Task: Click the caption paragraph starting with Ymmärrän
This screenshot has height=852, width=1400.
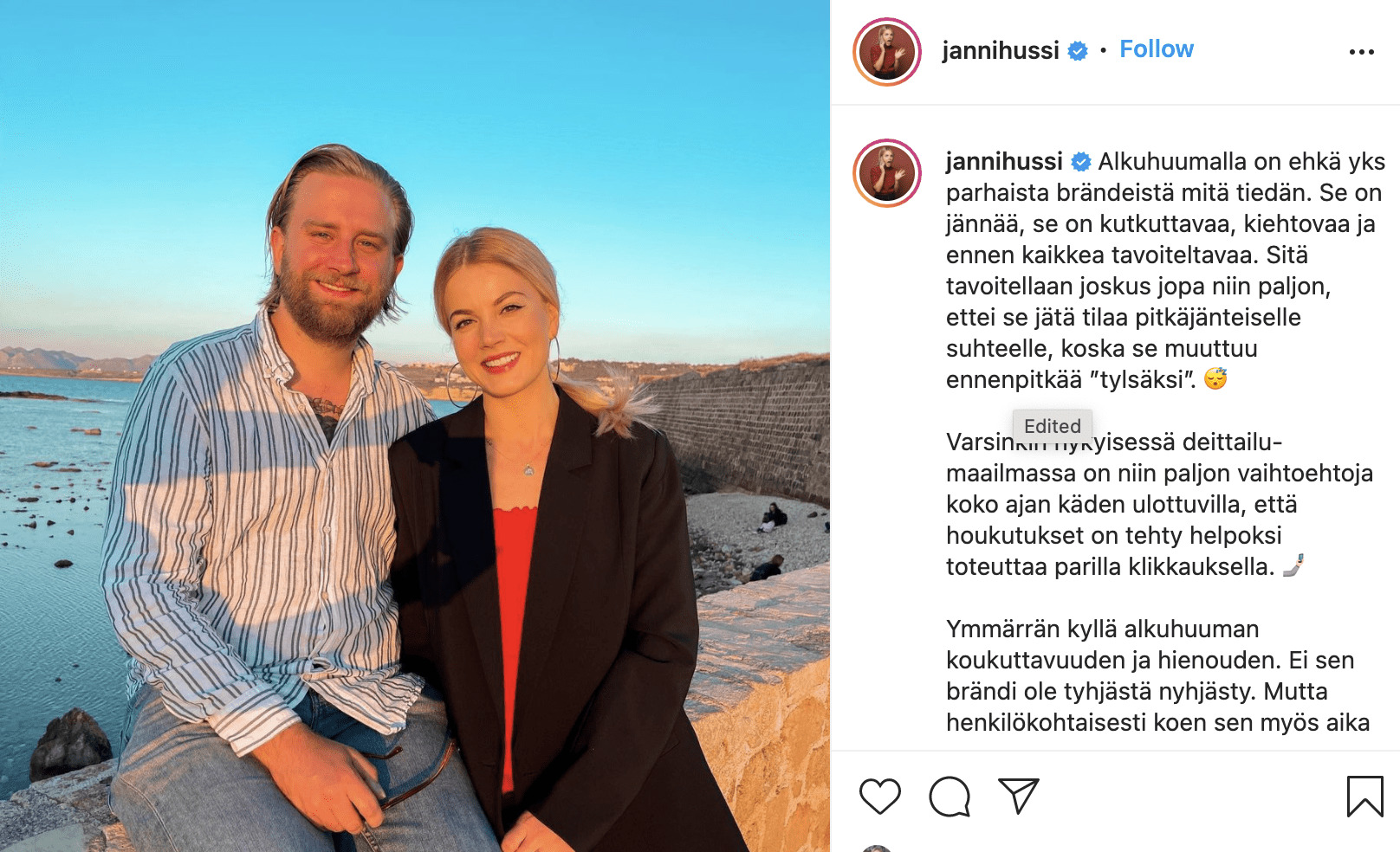Action: (x=1158, y=675)
